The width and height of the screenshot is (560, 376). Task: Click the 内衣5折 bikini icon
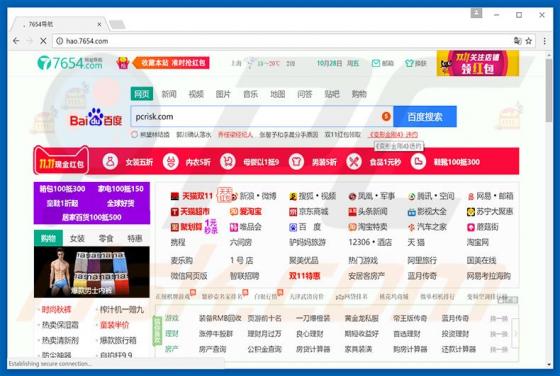click(171, 162)
